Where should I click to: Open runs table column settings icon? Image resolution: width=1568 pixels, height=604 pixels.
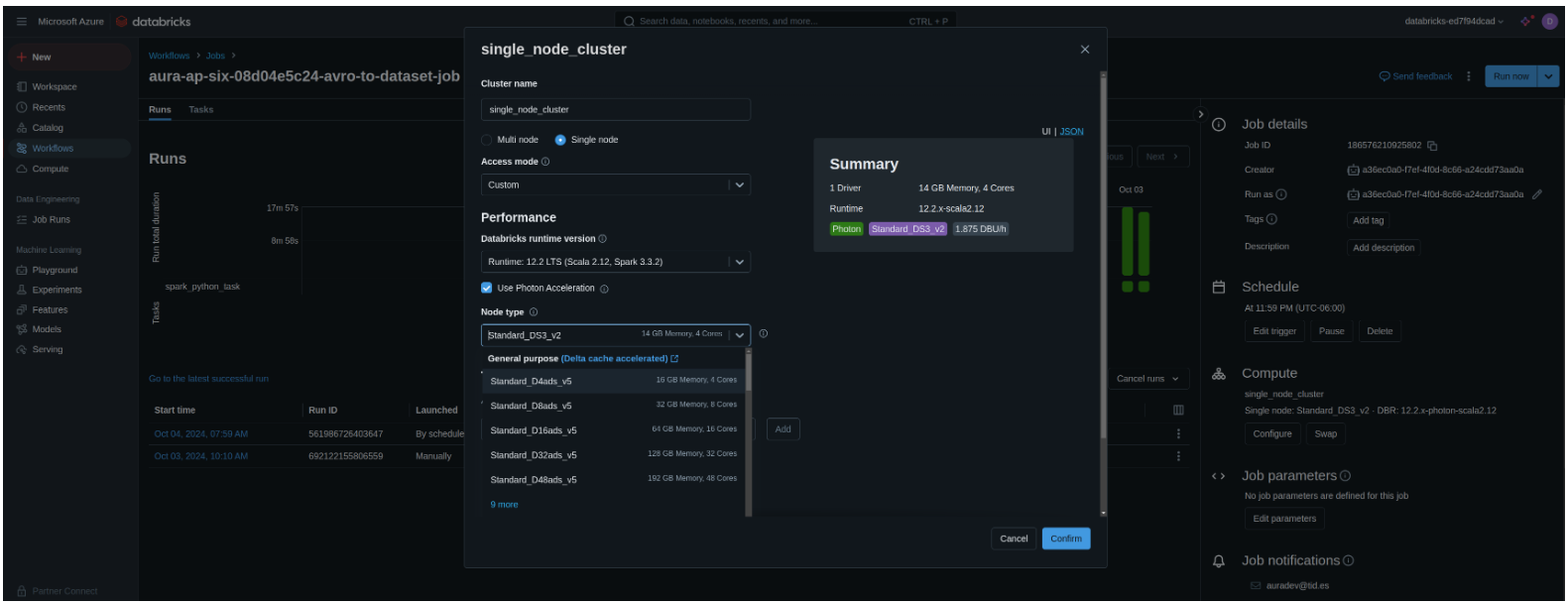click(1178, 410)
